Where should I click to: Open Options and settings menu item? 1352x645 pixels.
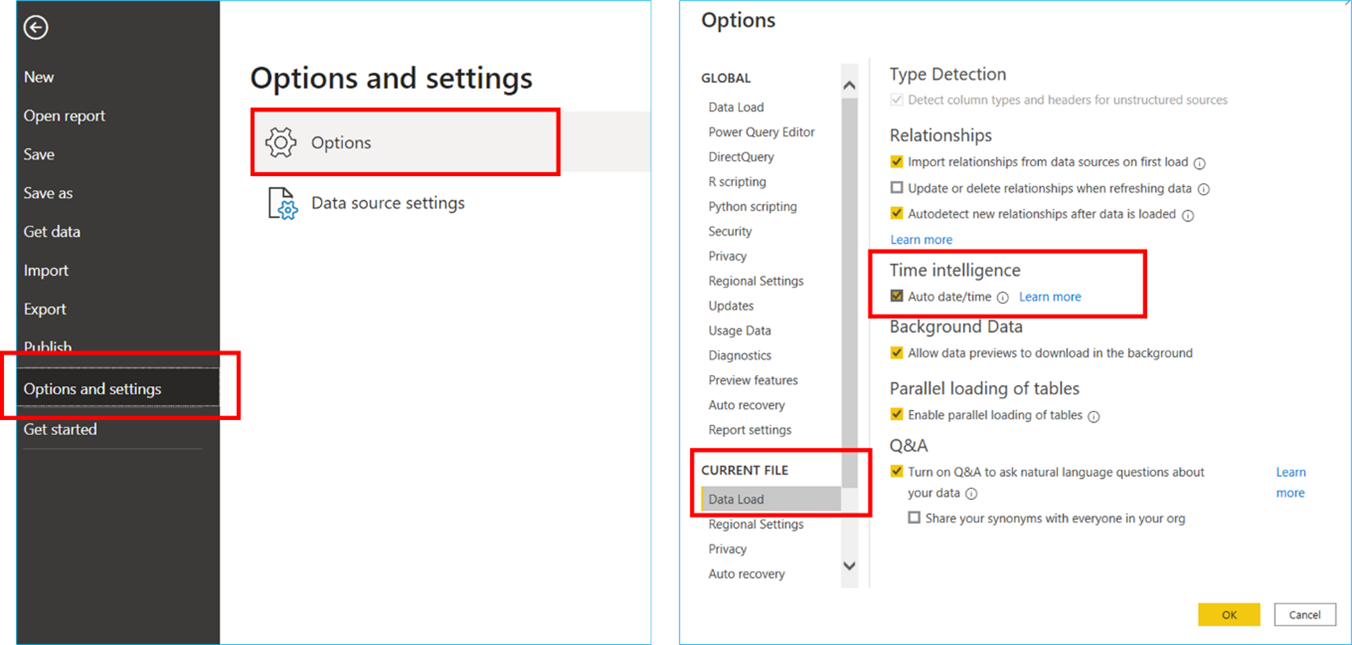(92, 389)
